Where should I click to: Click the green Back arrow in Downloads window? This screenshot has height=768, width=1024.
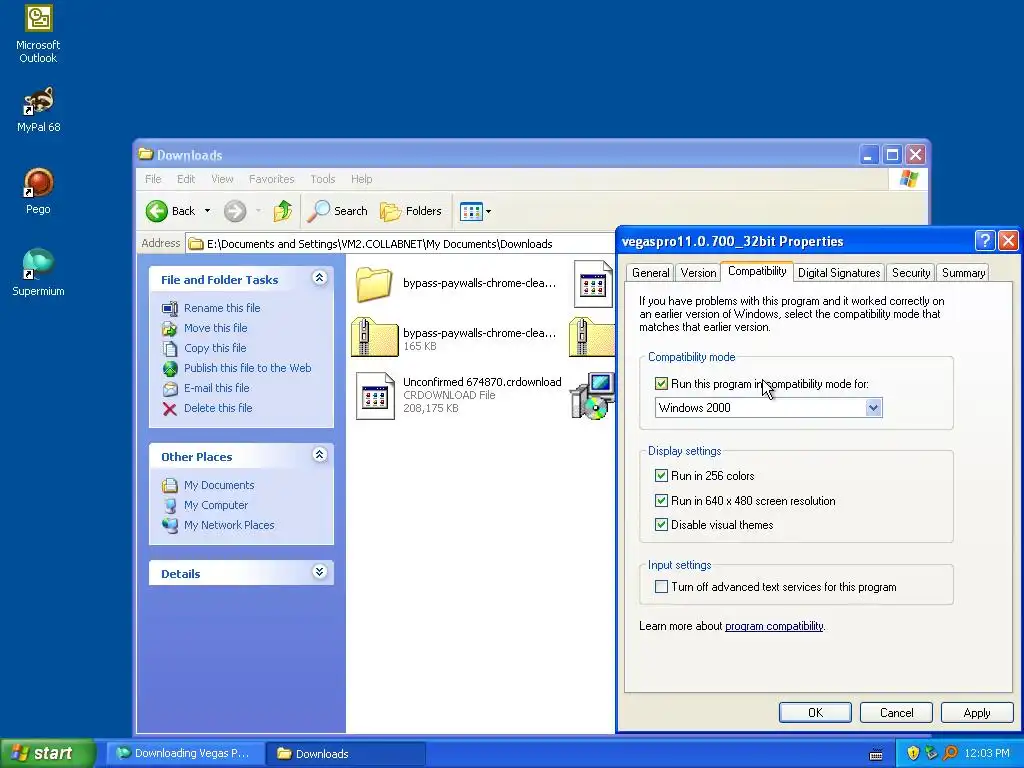point(157,211)
